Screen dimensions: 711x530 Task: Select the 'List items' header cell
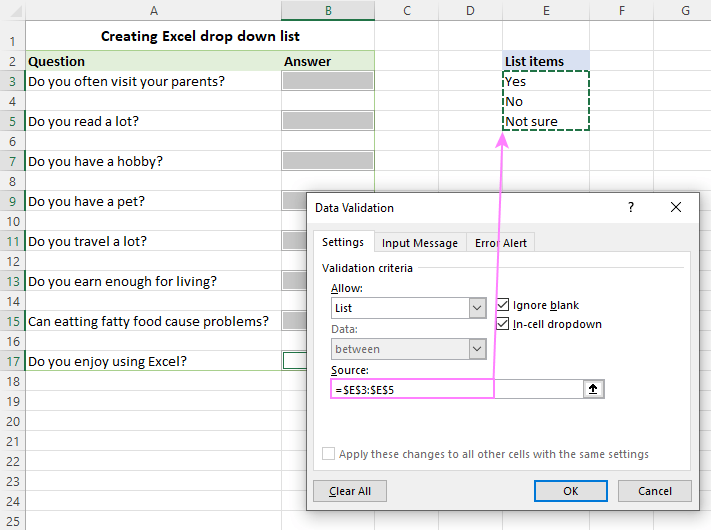(x=546, y=61)
